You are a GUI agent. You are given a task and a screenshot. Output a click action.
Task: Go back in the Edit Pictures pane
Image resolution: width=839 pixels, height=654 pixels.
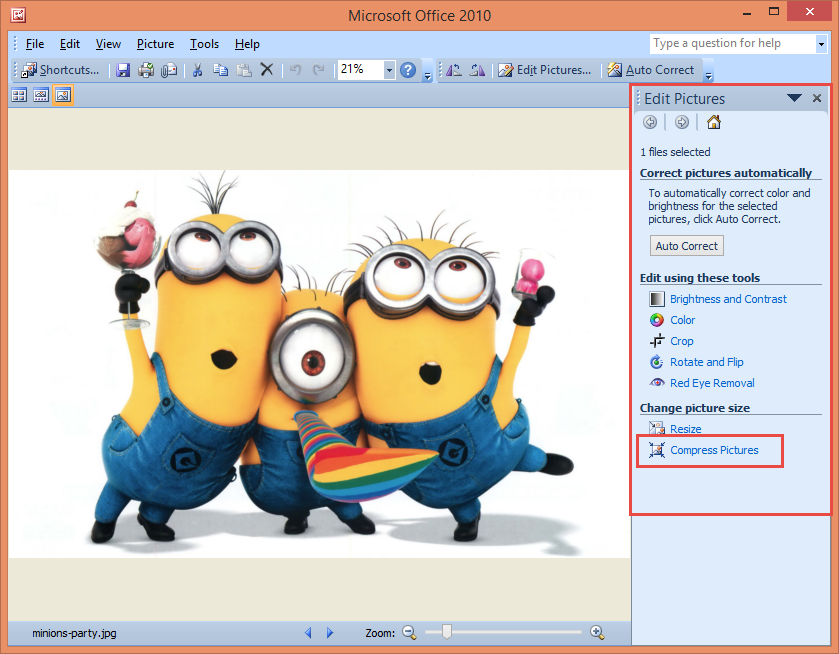coord(650,122)
